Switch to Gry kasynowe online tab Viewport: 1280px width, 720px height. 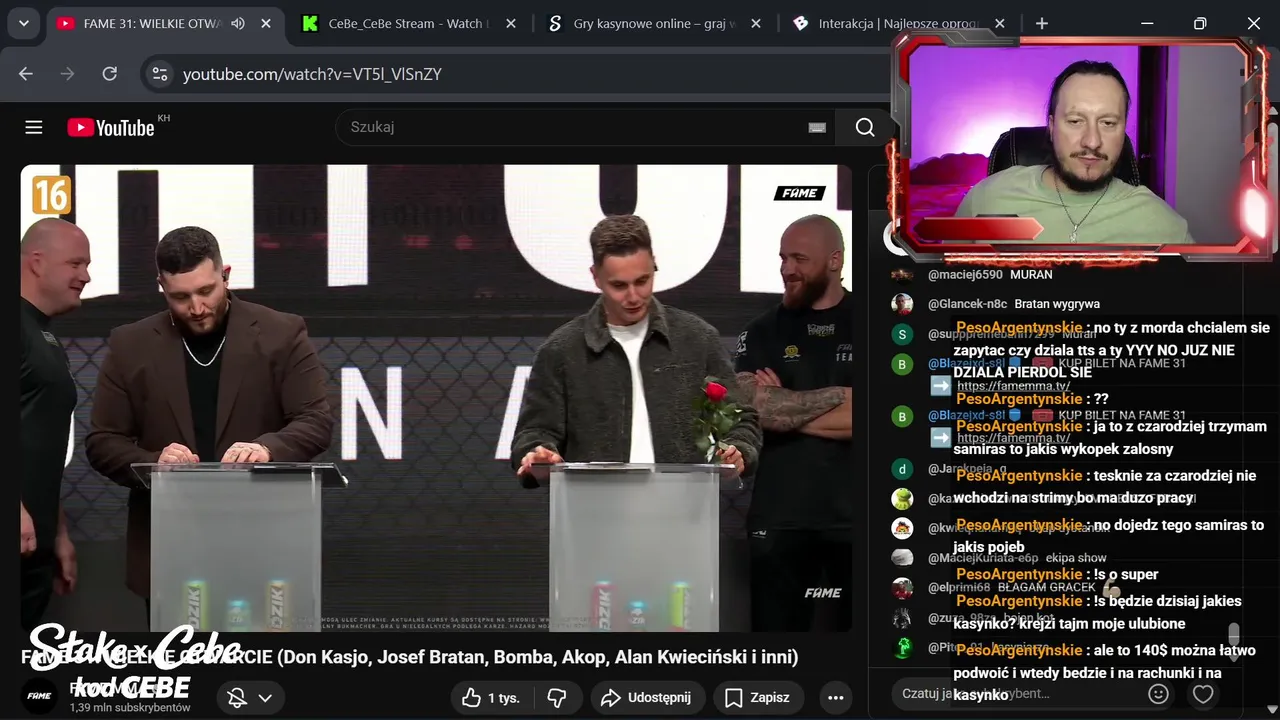pyautogui.click(x=655, y=23)
